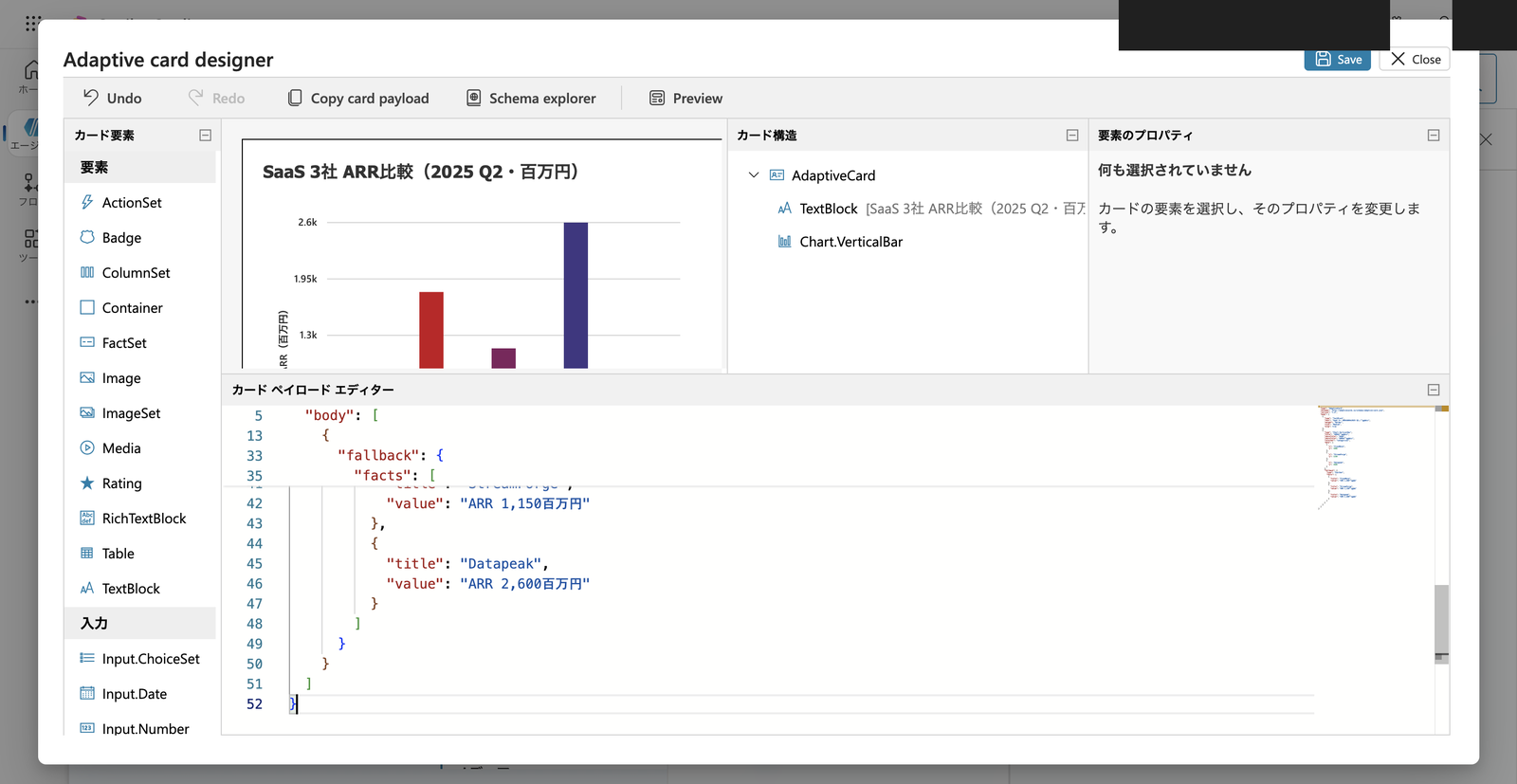Pick the Badge element icon
Image resolution: width=1517 pixels, height=784 pixels.
(87, 237)
